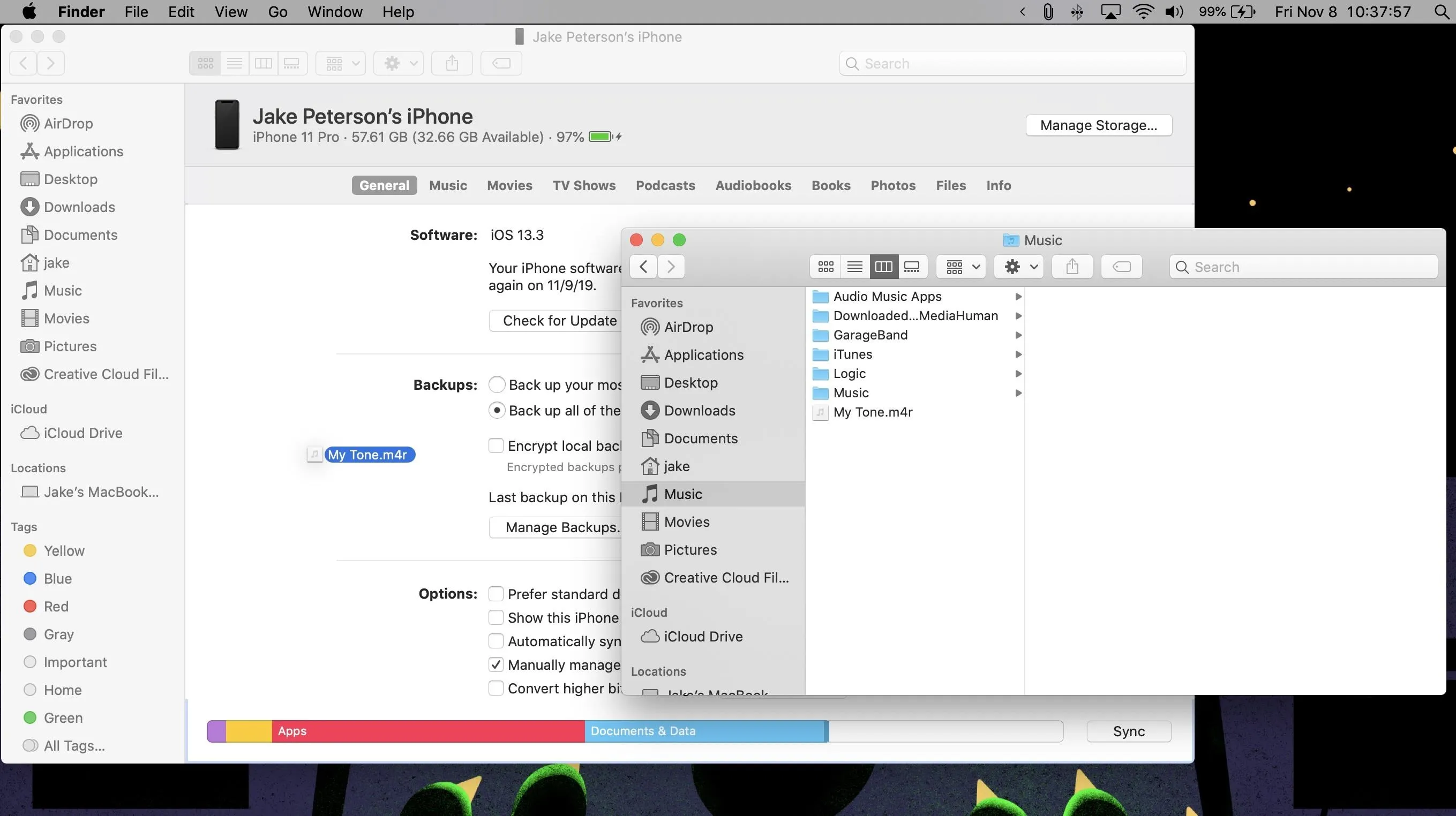Select back up all data to Mac
Screen dimensions: 1456x816
click(496, 410)
